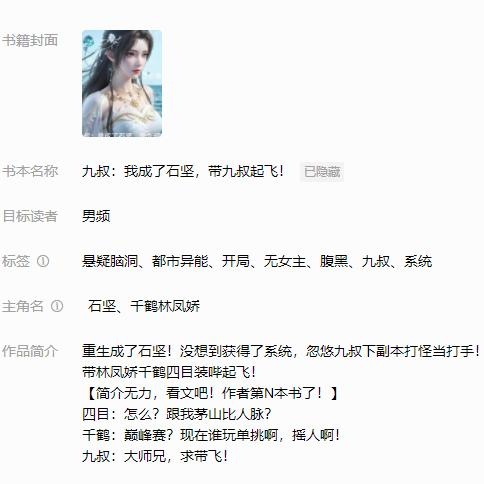The height and width of the screenshot is (484, 484).
Task: Select the 开局 tag
Action: pos(236,261)
